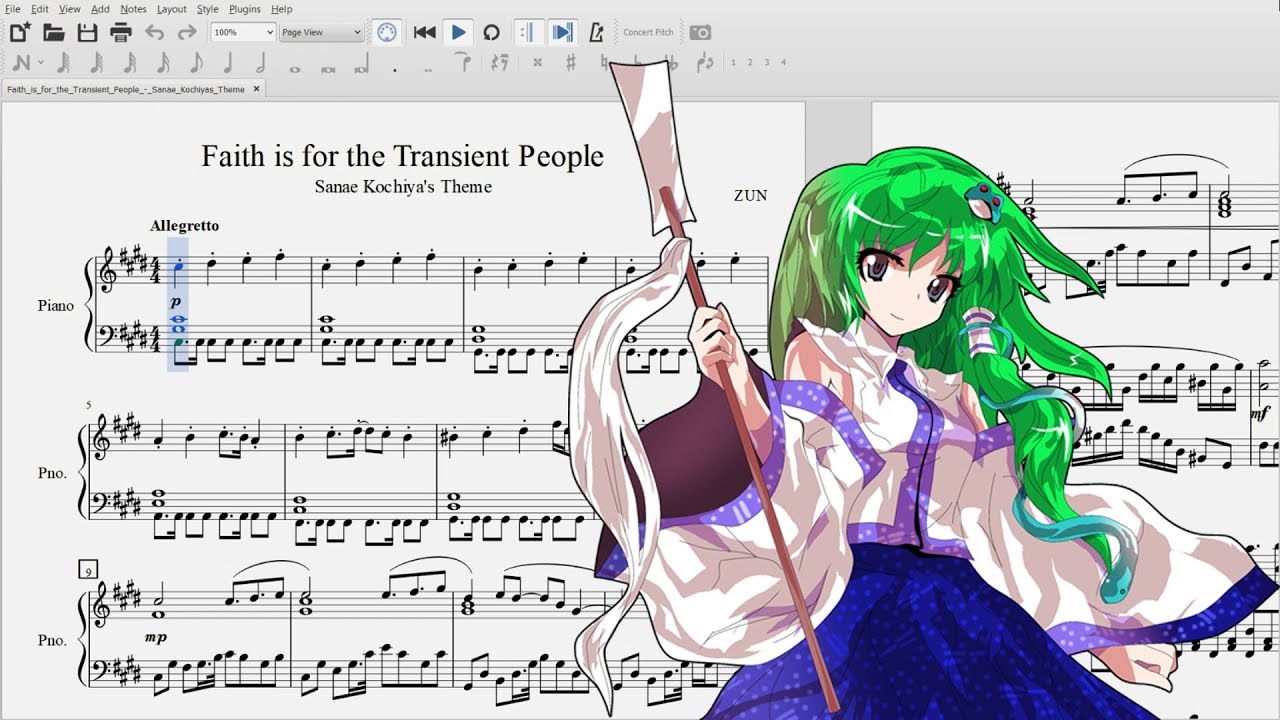Toggle the metronome
The width and height of the screenshot is (1280, 720).
597,32
